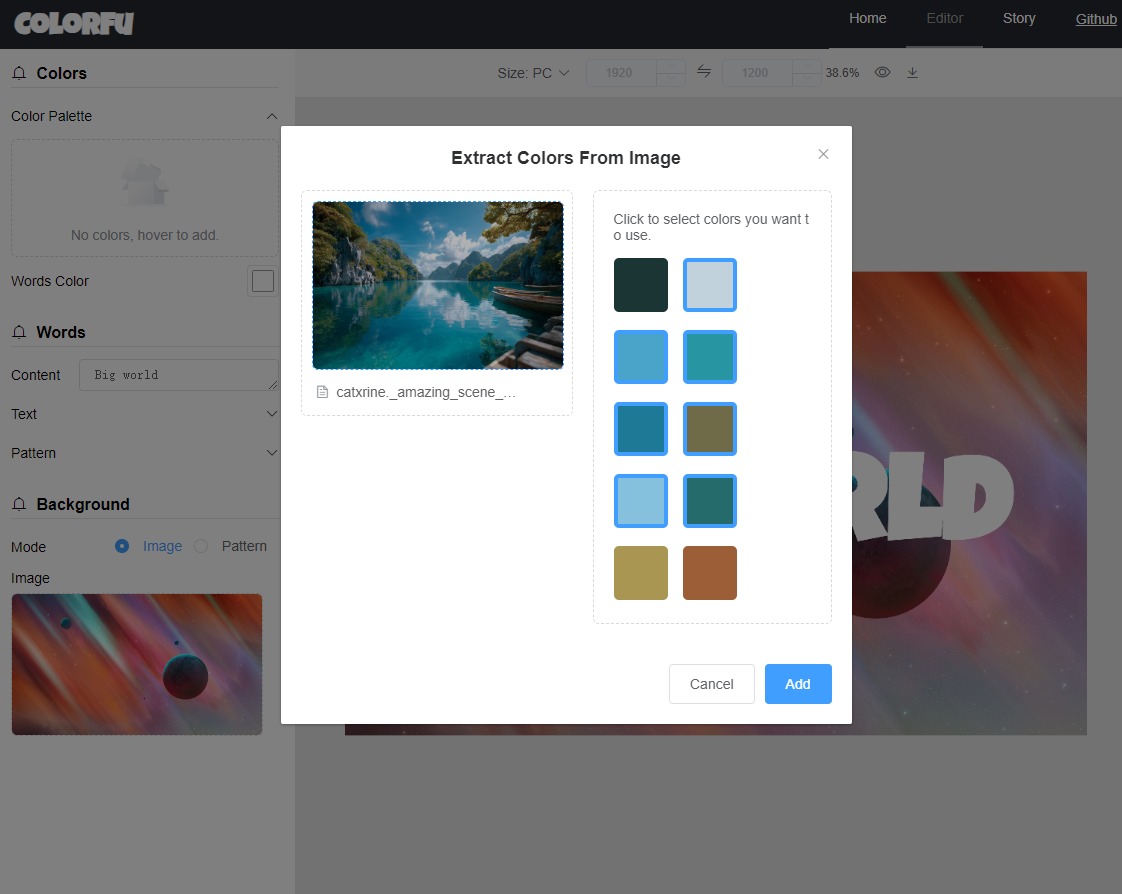The height and width of the screenshot is (894, 1122).
Task: Click the space background image thumbnail
Action: coord(137,664)
